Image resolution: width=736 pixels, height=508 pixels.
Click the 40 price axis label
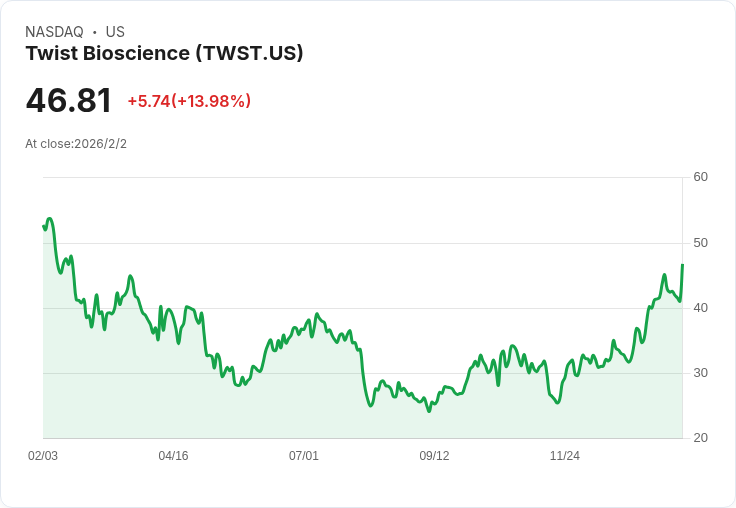coord(700,308)
